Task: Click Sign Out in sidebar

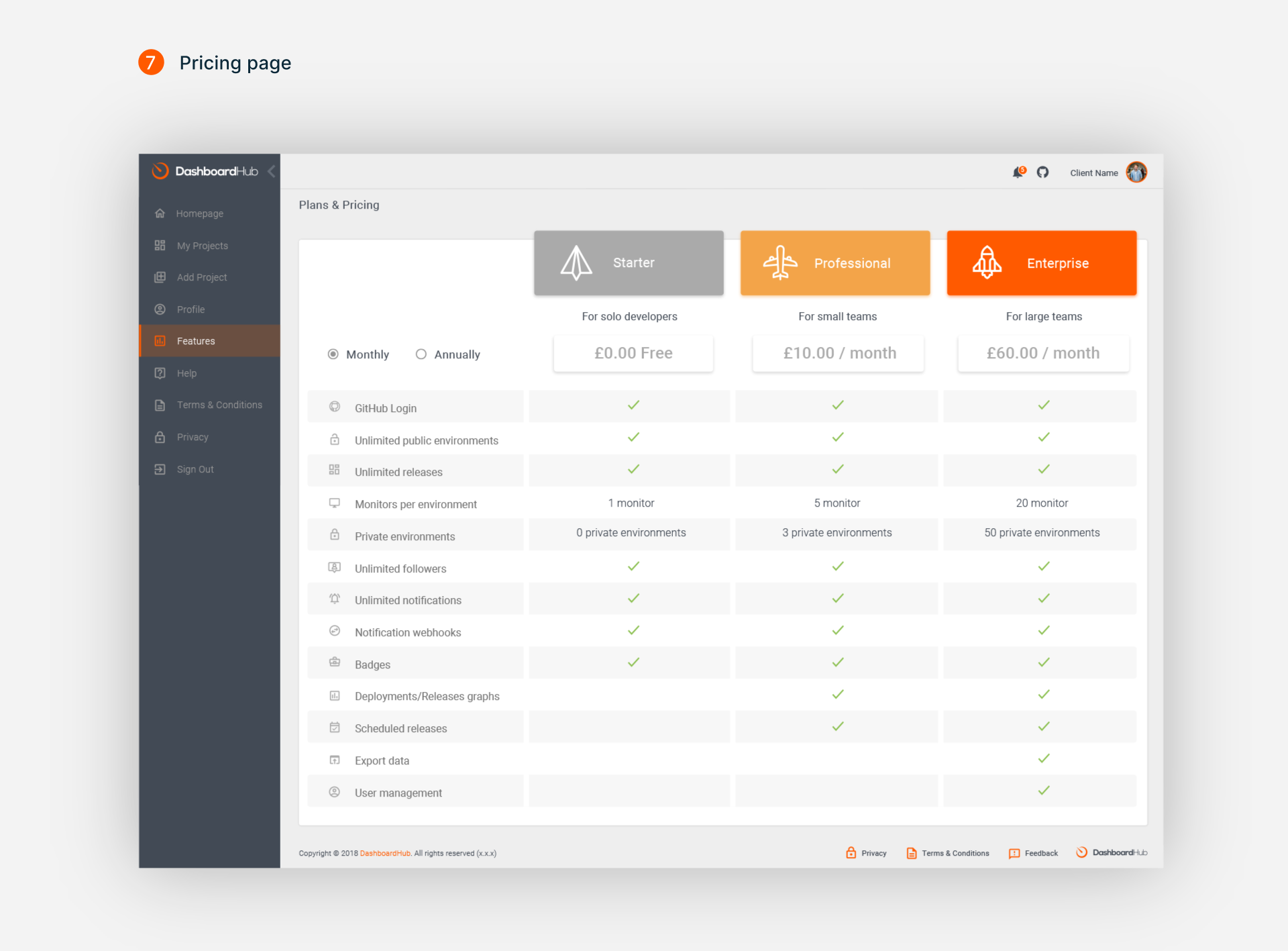Action: [x=209, y=469]
